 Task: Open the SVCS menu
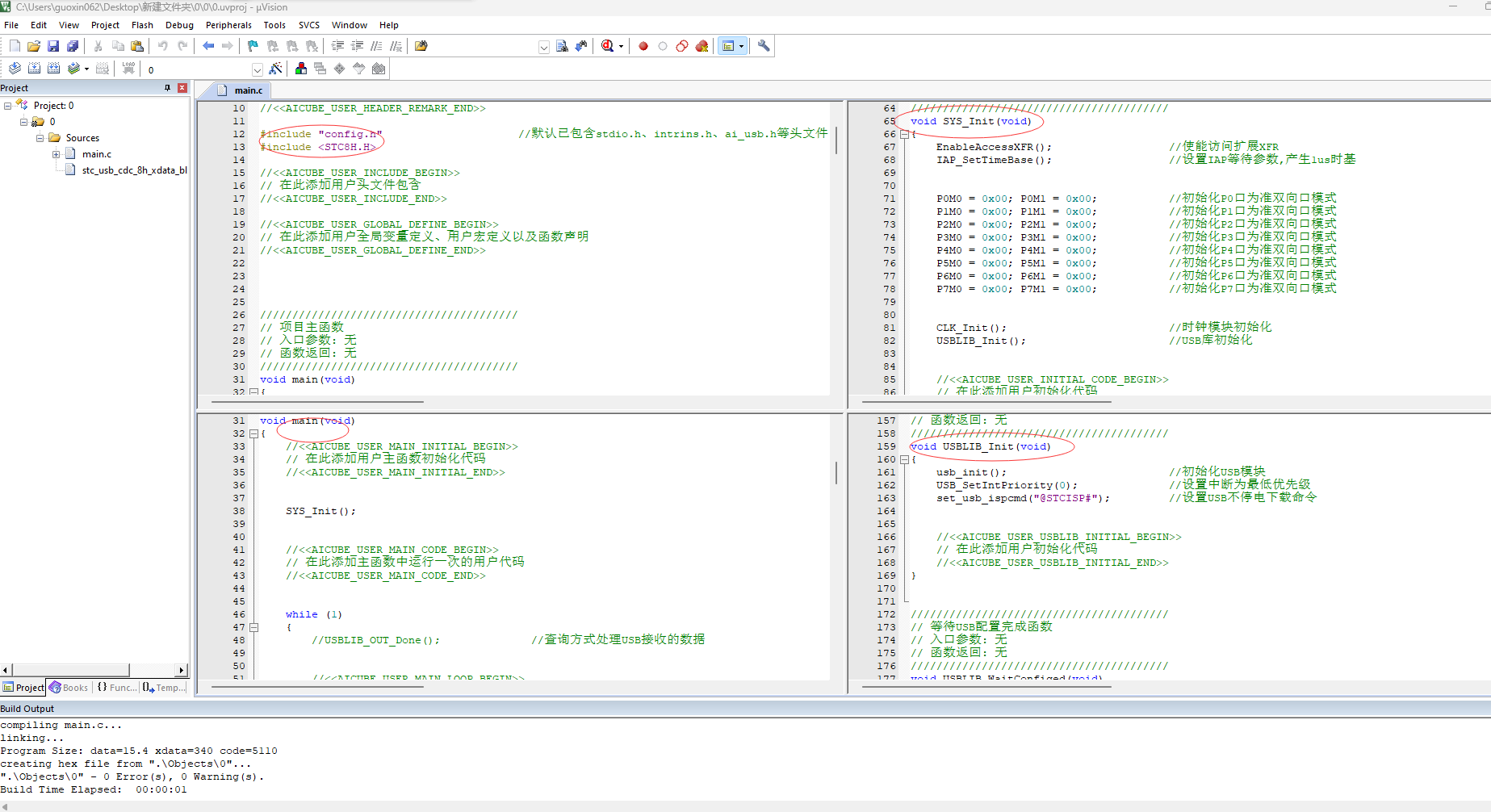(x=309, y=25)
